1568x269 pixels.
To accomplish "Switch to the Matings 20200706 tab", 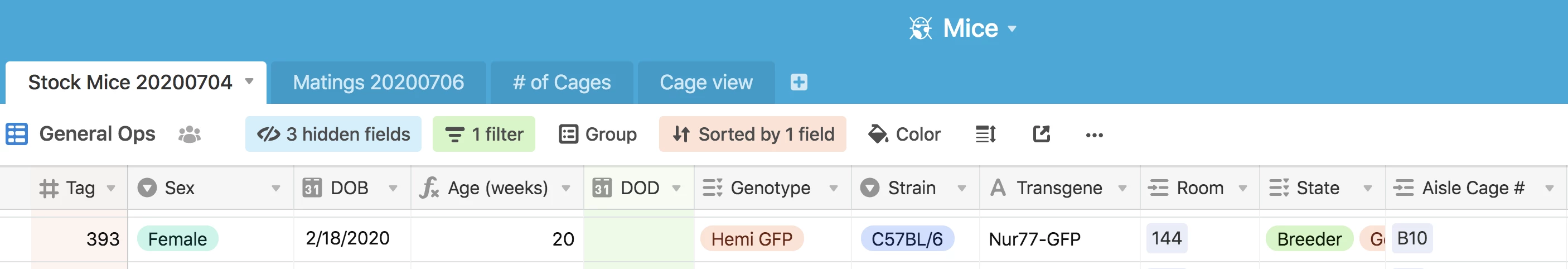I will [378, 82].
